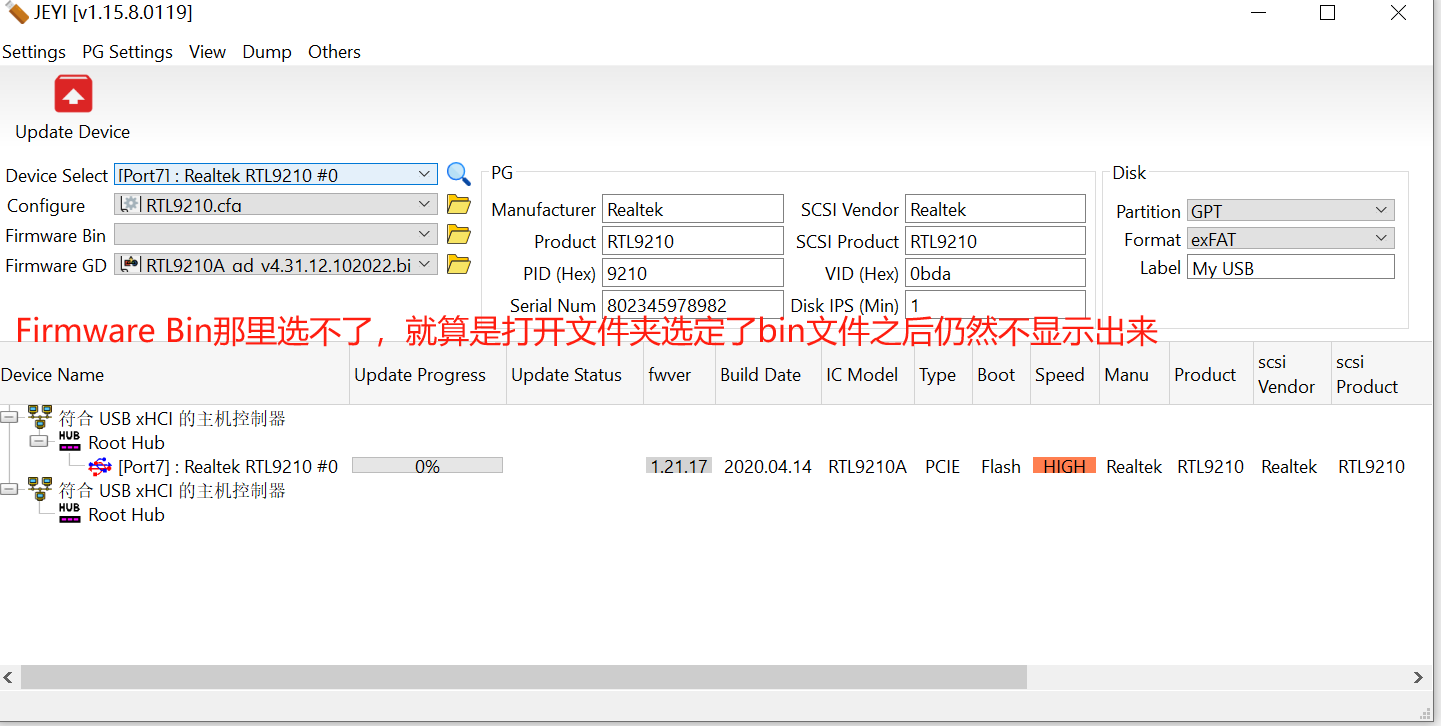Click the Manu column header
This screenshot has width=1441, height=726.
[x=1133, y=374]
